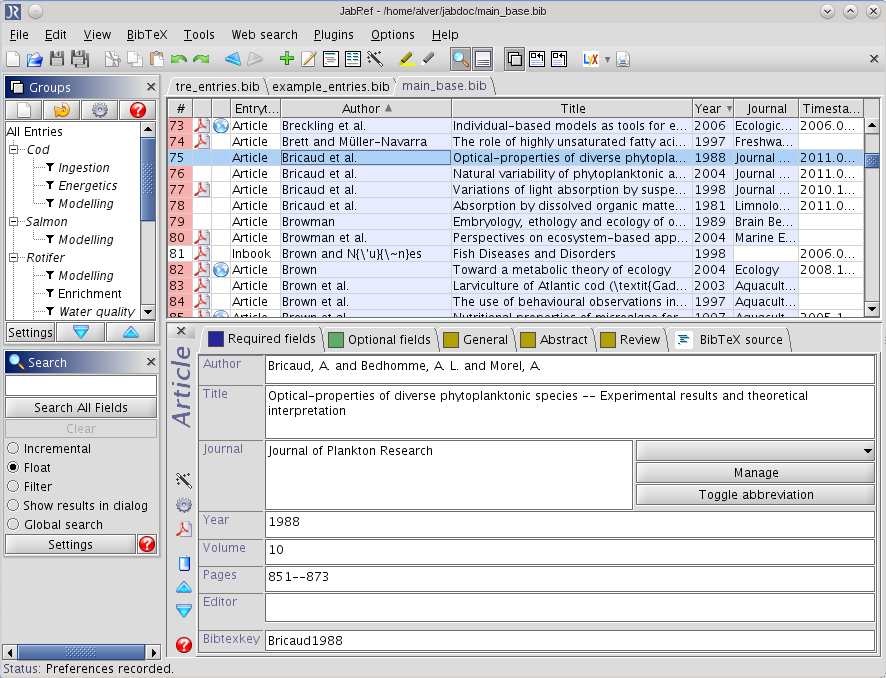
Task: Click the Search All Fields button
Action: [81, 407]
